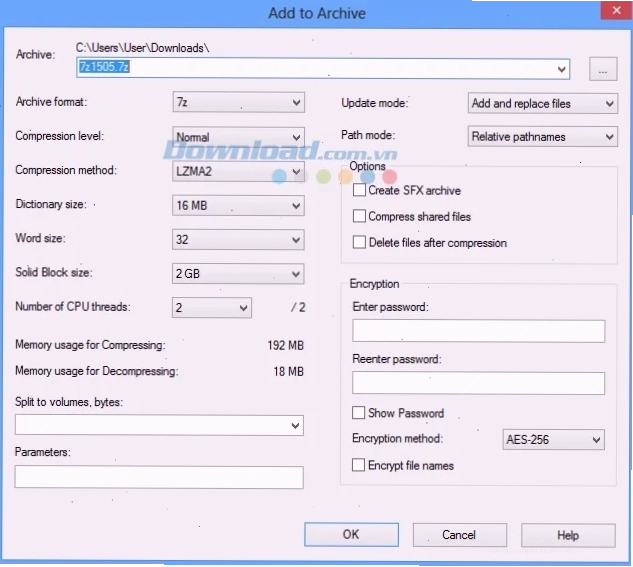Open the Compression method LZMA2 dropdown
The image size is (633, 567).
[238, 171]
